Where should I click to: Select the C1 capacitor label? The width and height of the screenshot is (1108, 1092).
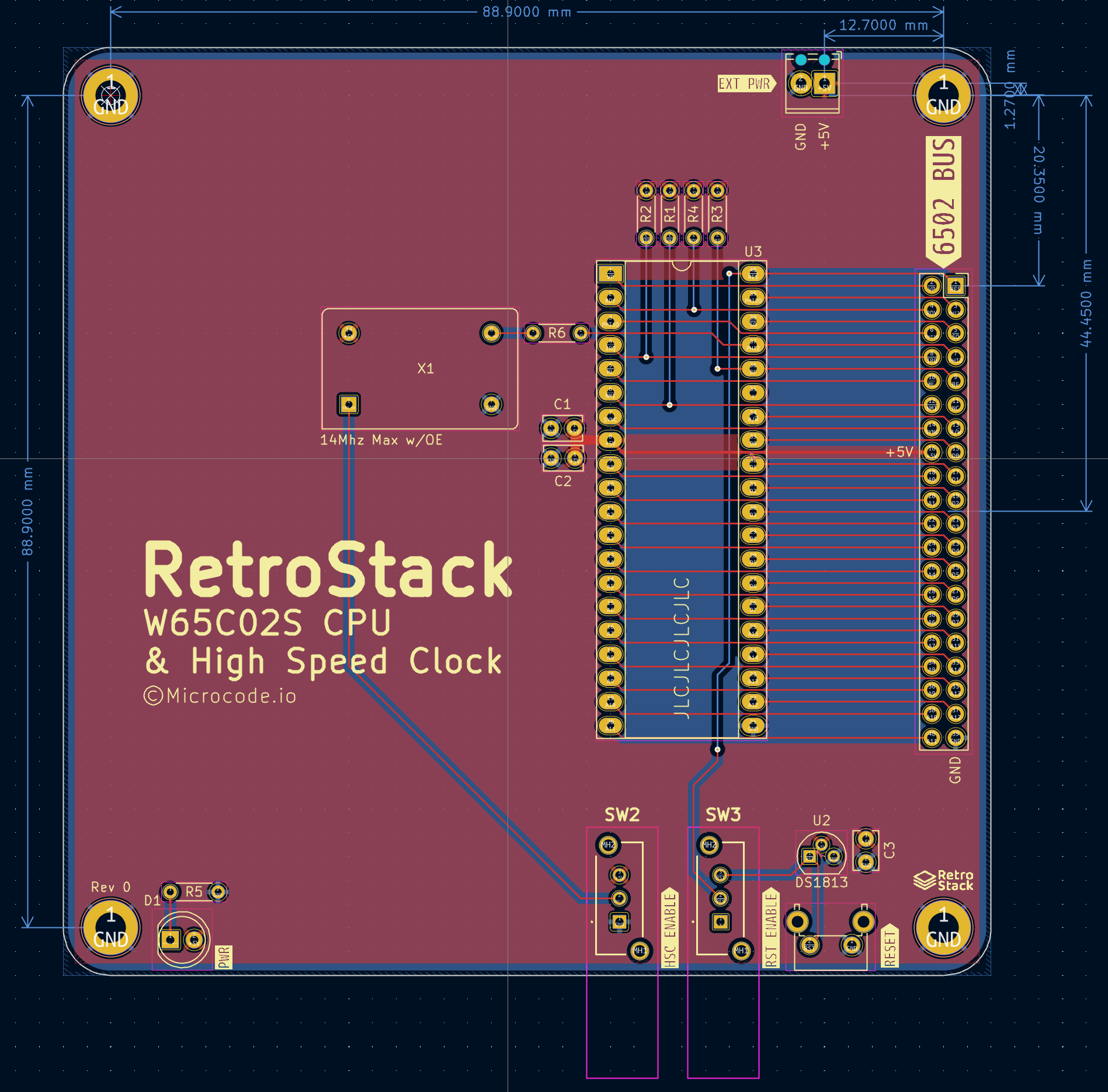562,404
